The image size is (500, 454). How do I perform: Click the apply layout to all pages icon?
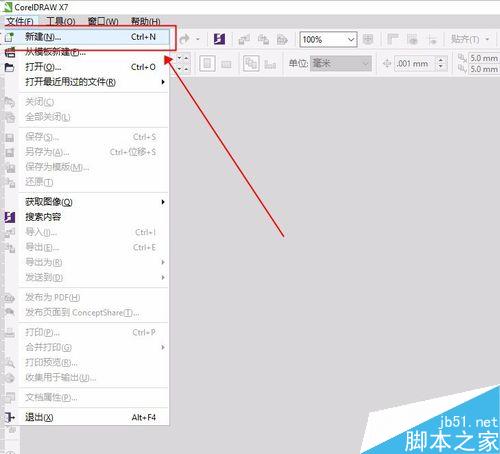[x=251, y=63]
